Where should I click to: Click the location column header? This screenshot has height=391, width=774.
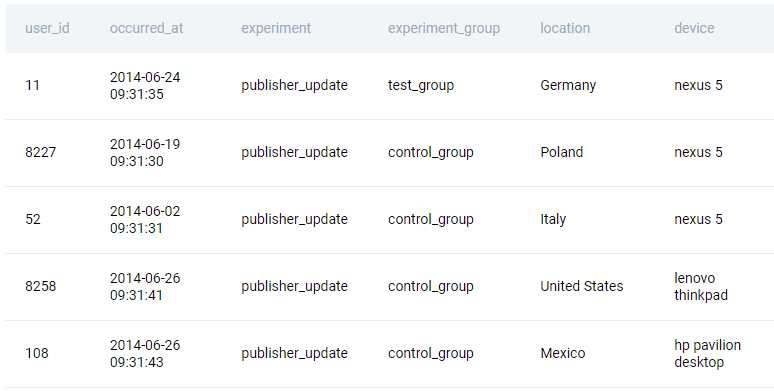point(565,28)
